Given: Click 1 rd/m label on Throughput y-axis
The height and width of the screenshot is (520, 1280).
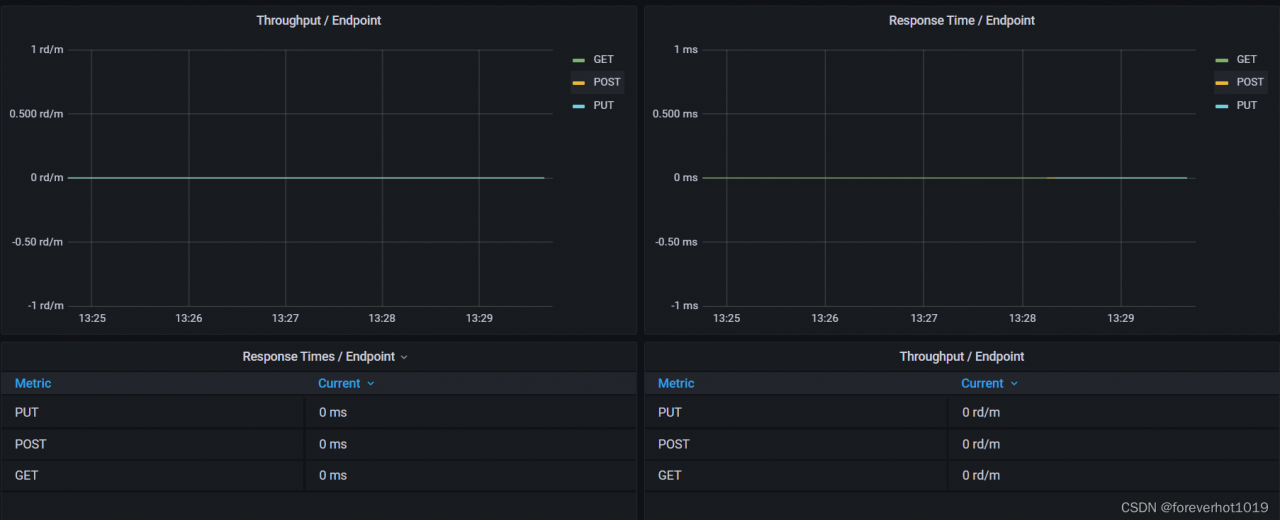Looking at the screenshot, I should 46,50.
